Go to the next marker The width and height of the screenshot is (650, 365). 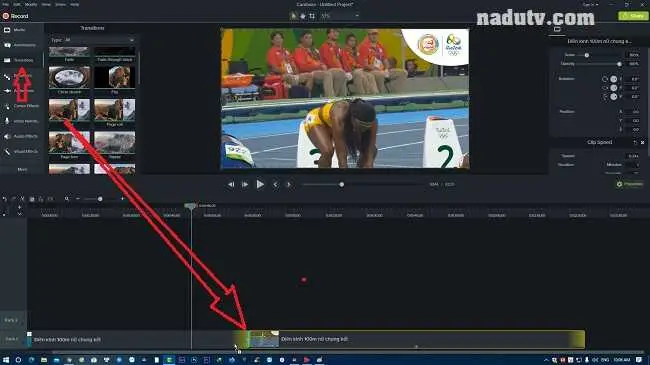coord(289,185)
